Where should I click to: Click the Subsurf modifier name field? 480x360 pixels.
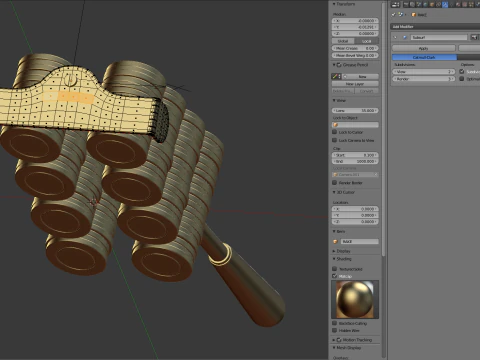[439, 37]
